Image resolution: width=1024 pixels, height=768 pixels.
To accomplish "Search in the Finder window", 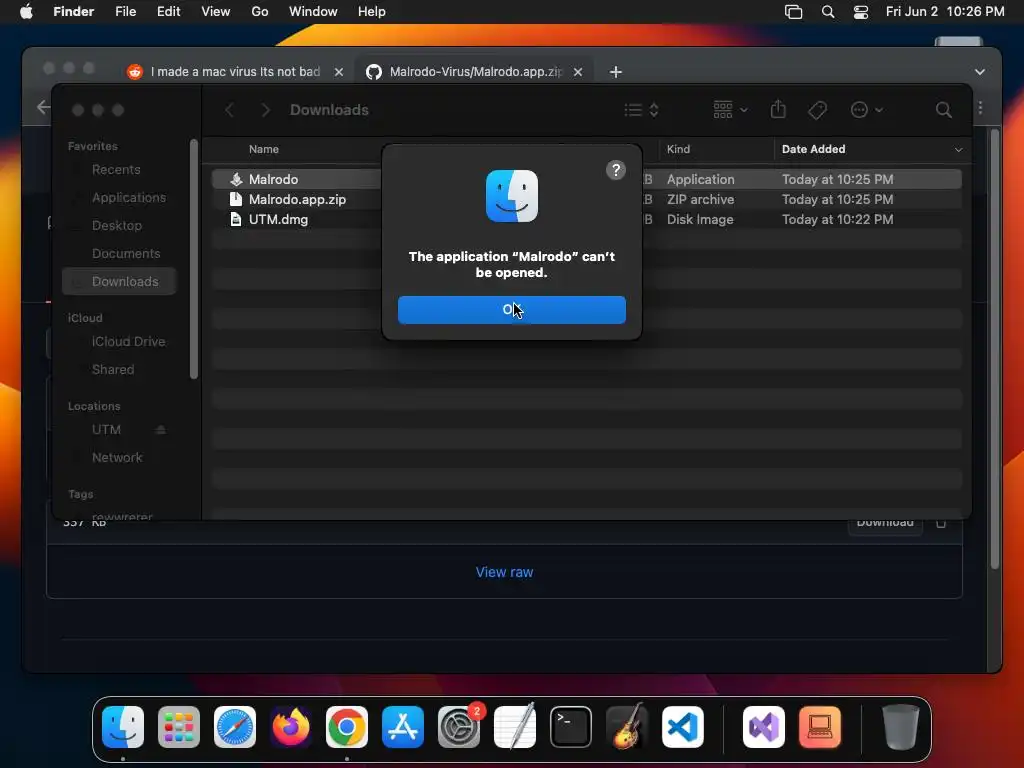I will (x=943, y=110).
